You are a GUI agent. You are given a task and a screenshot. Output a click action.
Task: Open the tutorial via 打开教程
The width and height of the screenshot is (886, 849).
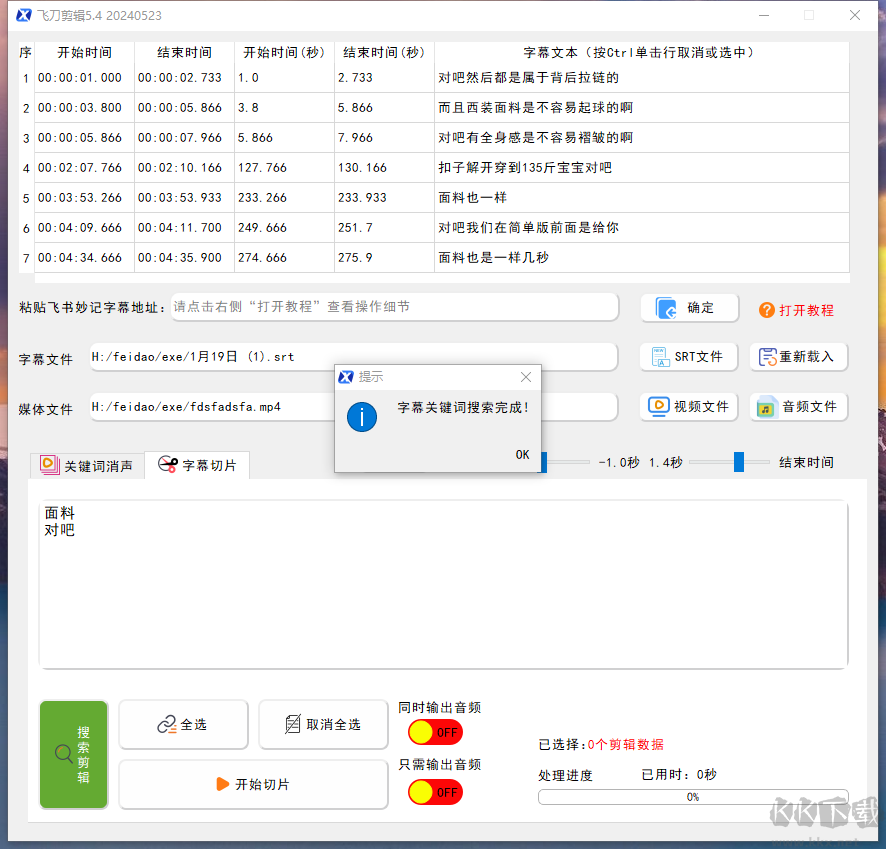pos(796,310)
